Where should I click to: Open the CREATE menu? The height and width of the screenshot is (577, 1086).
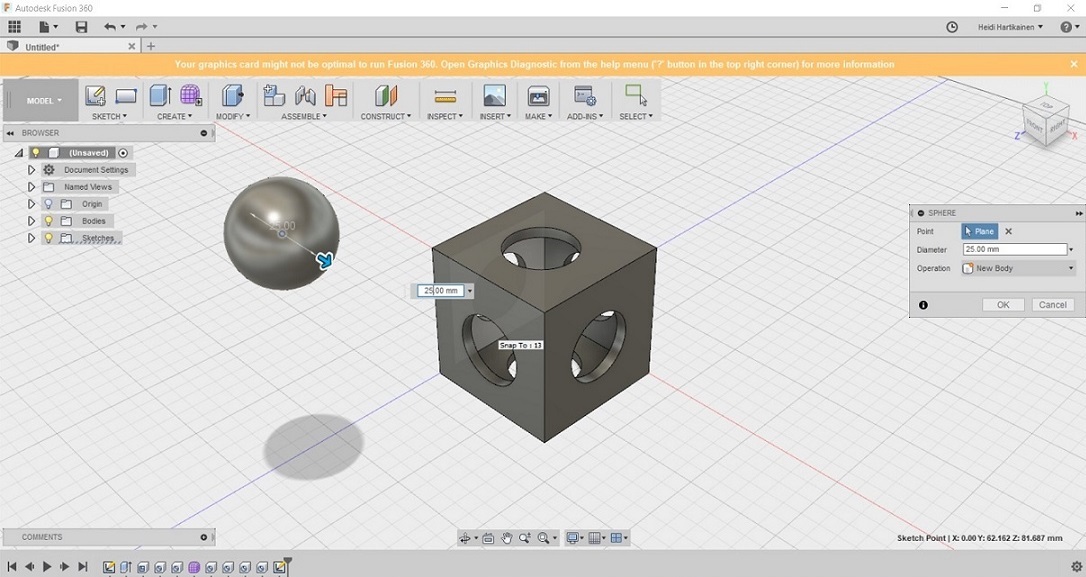175,116
